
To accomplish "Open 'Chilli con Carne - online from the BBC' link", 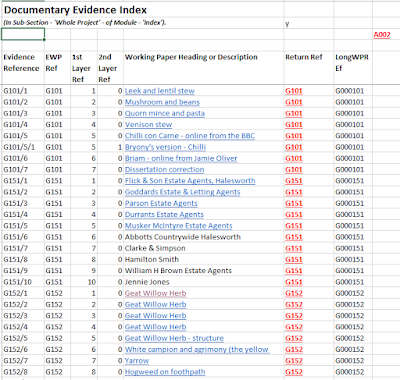I will coord(190,136).
